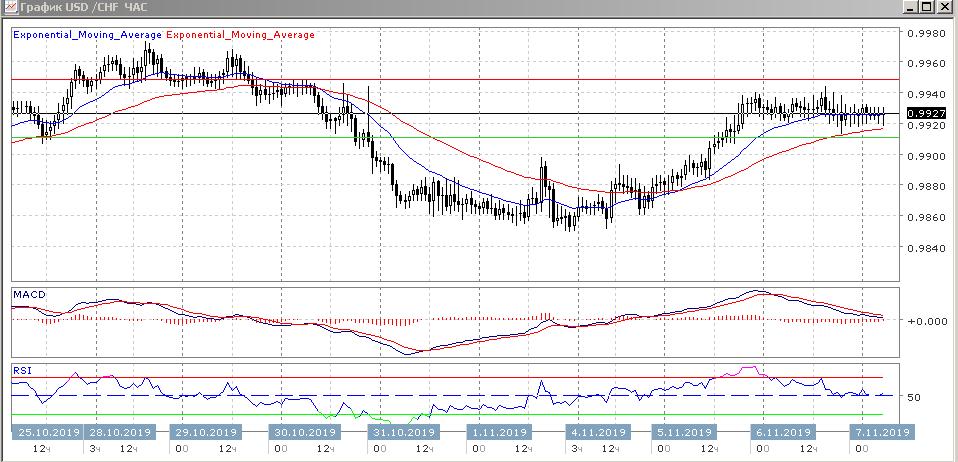
Task: Select the 29.10.2019 date label
Action: click(x=206, y=433)
